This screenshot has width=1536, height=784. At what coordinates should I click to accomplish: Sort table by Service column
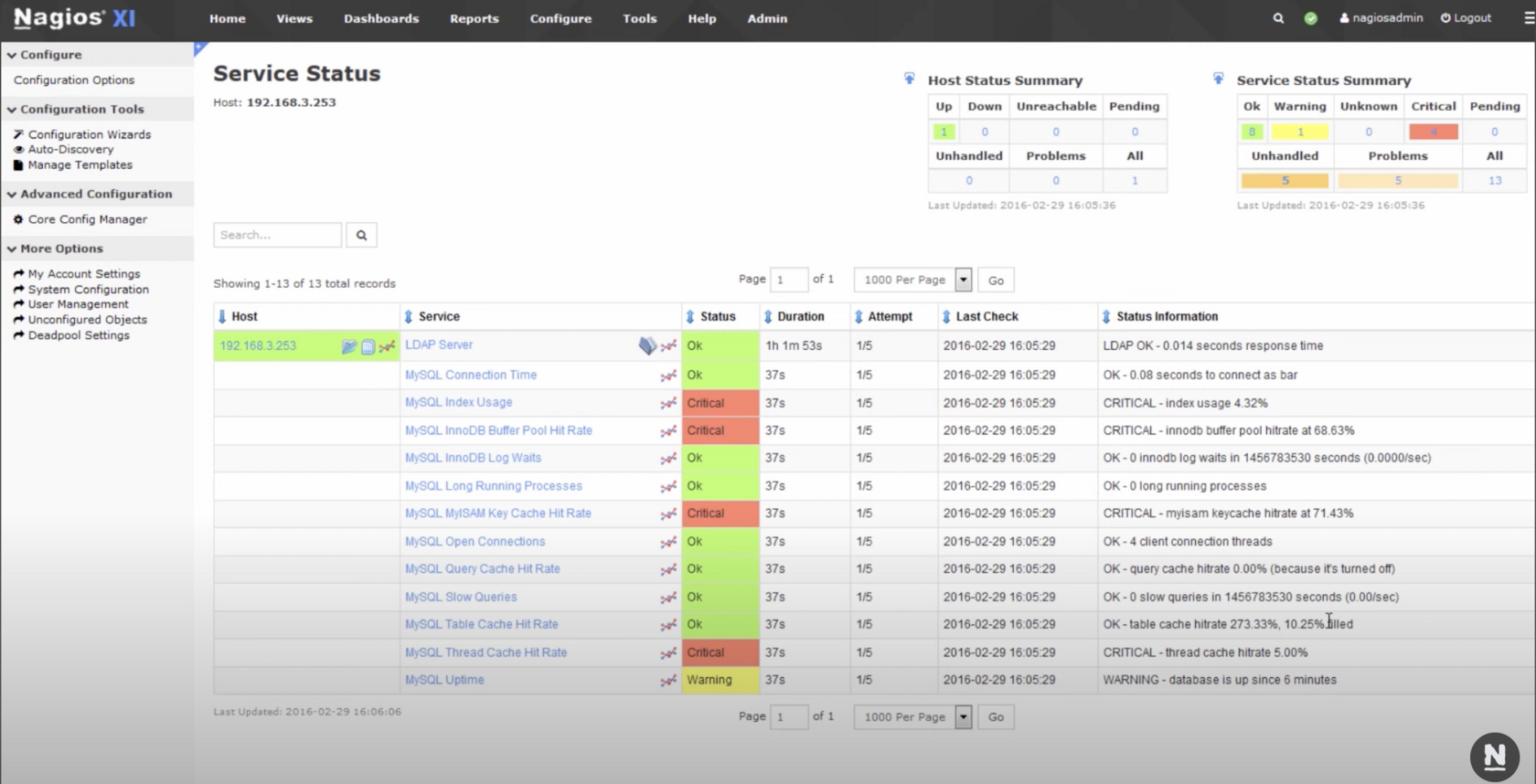click(x=432, y=316)
